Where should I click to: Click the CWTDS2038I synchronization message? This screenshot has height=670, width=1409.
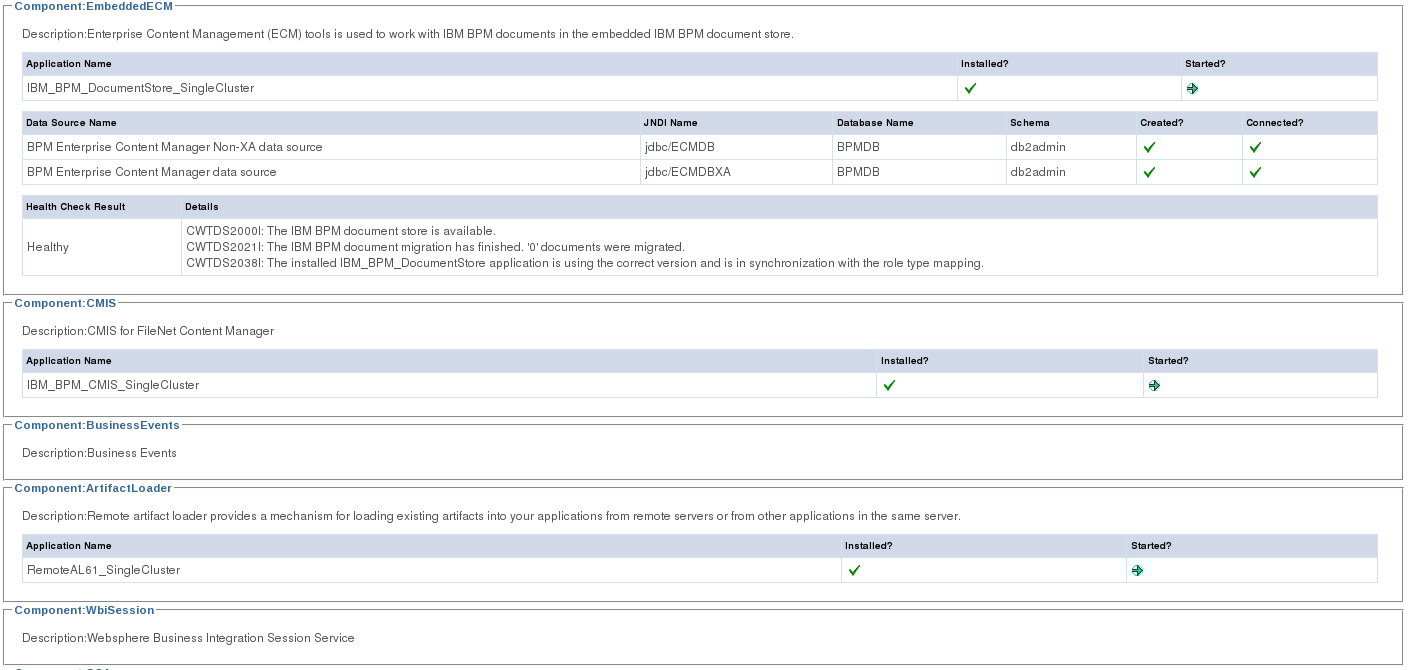(585, 263)
